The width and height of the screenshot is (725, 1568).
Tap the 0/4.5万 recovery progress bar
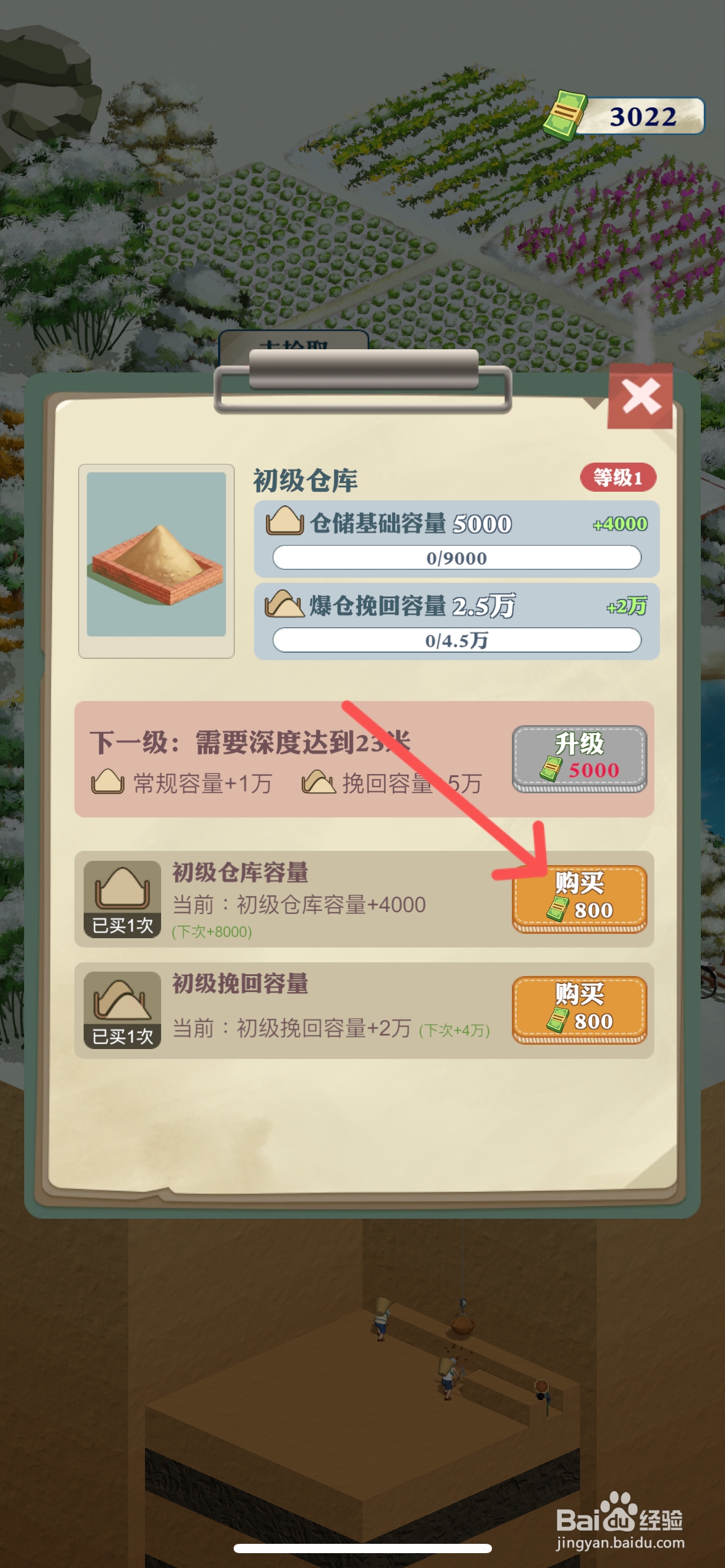pyautogui.click(x=457, y=640)
